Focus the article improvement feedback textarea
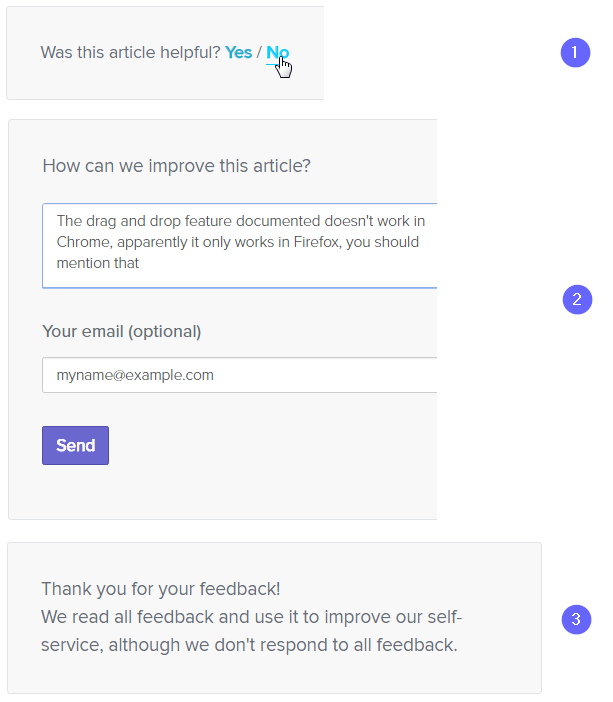The height and width of the screenshot is (702, 613). 240,246
